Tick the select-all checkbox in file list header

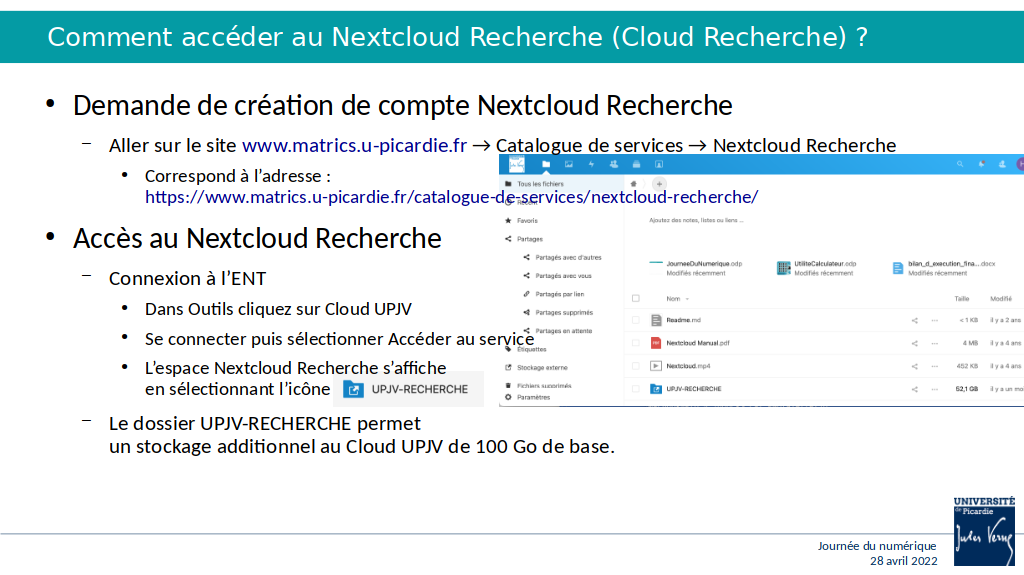tap(635, 299)
